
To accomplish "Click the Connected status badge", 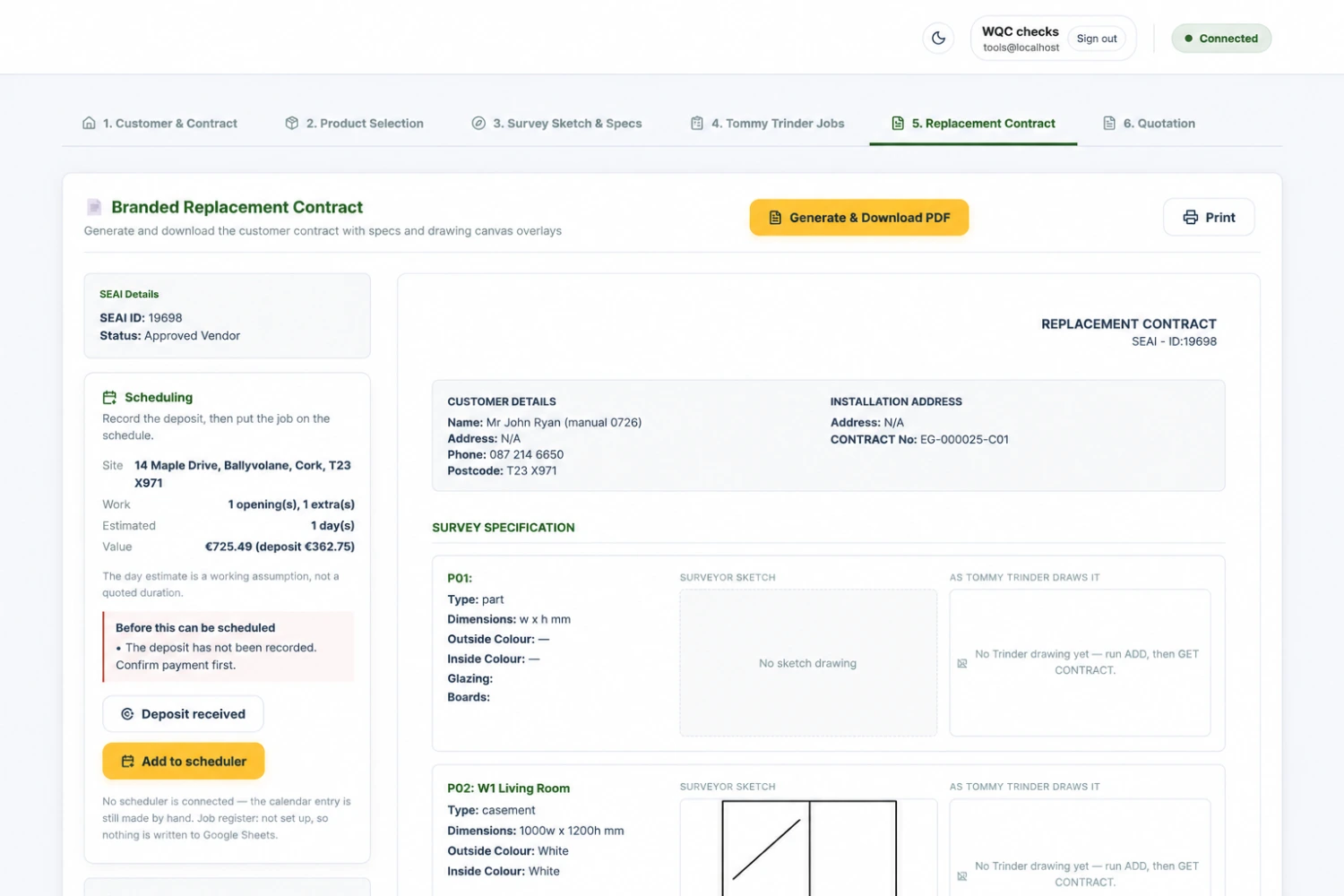I will 1221,39.
